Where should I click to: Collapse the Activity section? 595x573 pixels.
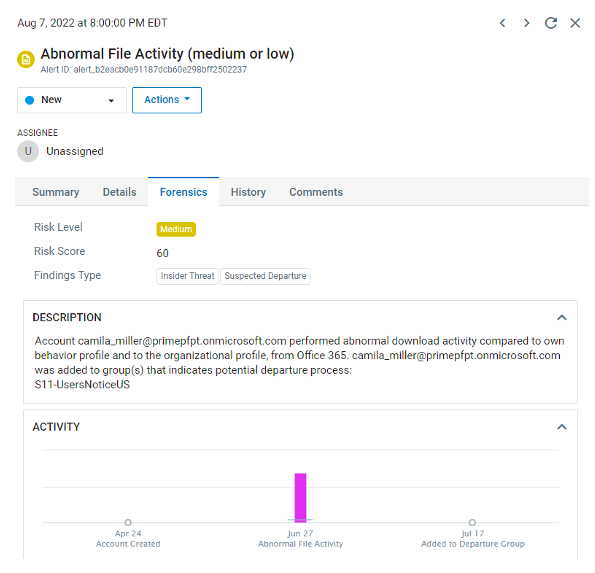click(562, 427)
